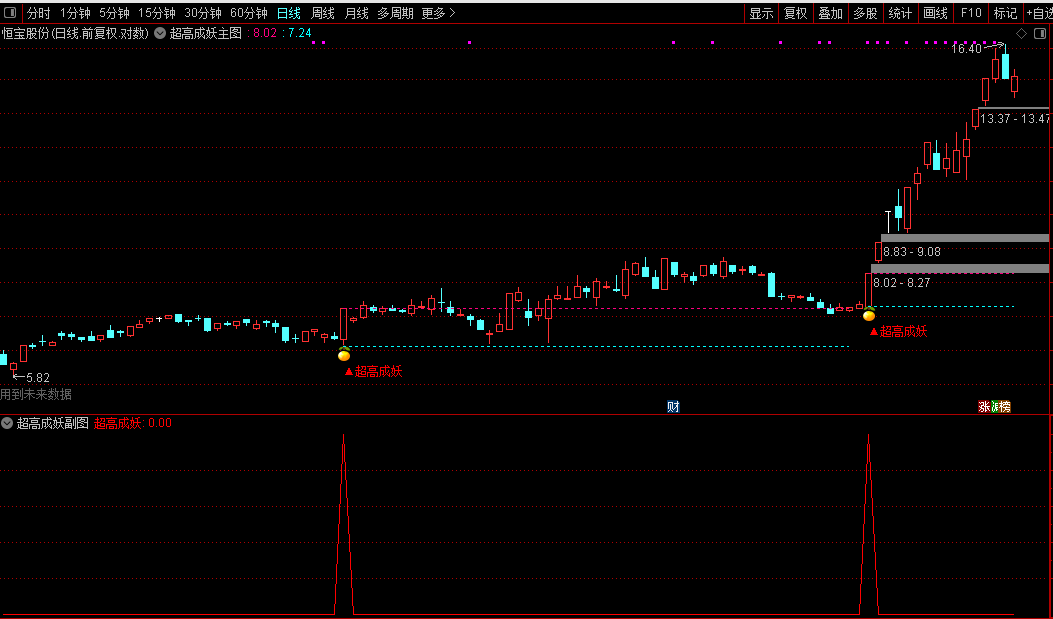Toggle the left sidebar panel icon

coord(10,13)
